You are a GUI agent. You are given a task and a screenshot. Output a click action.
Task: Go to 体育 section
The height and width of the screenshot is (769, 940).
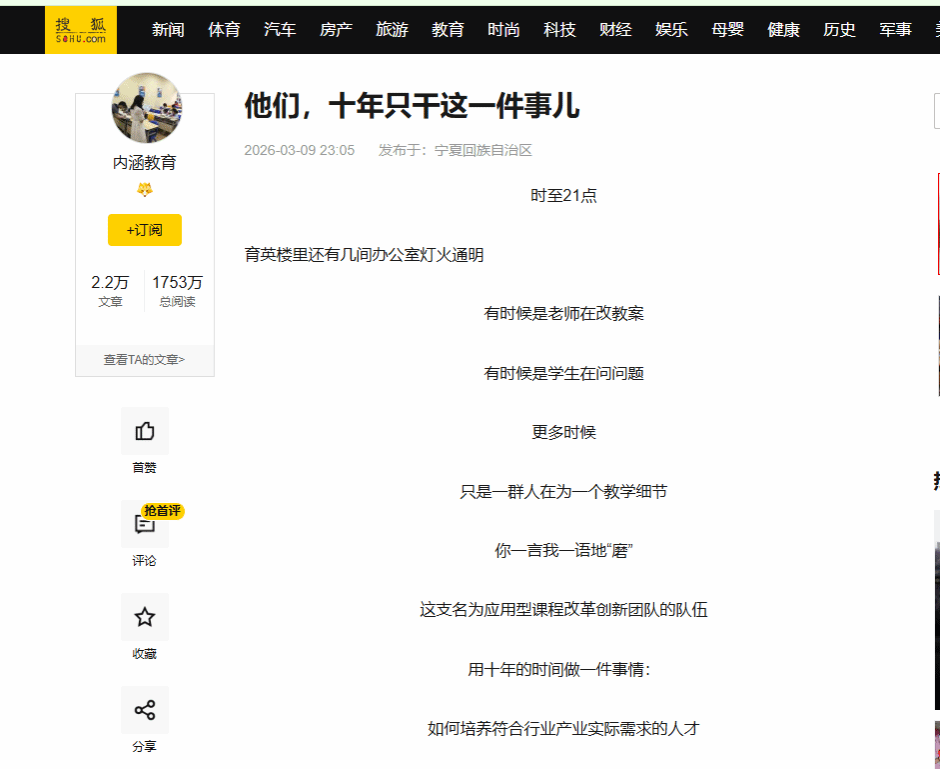click(x=224, y=30)
